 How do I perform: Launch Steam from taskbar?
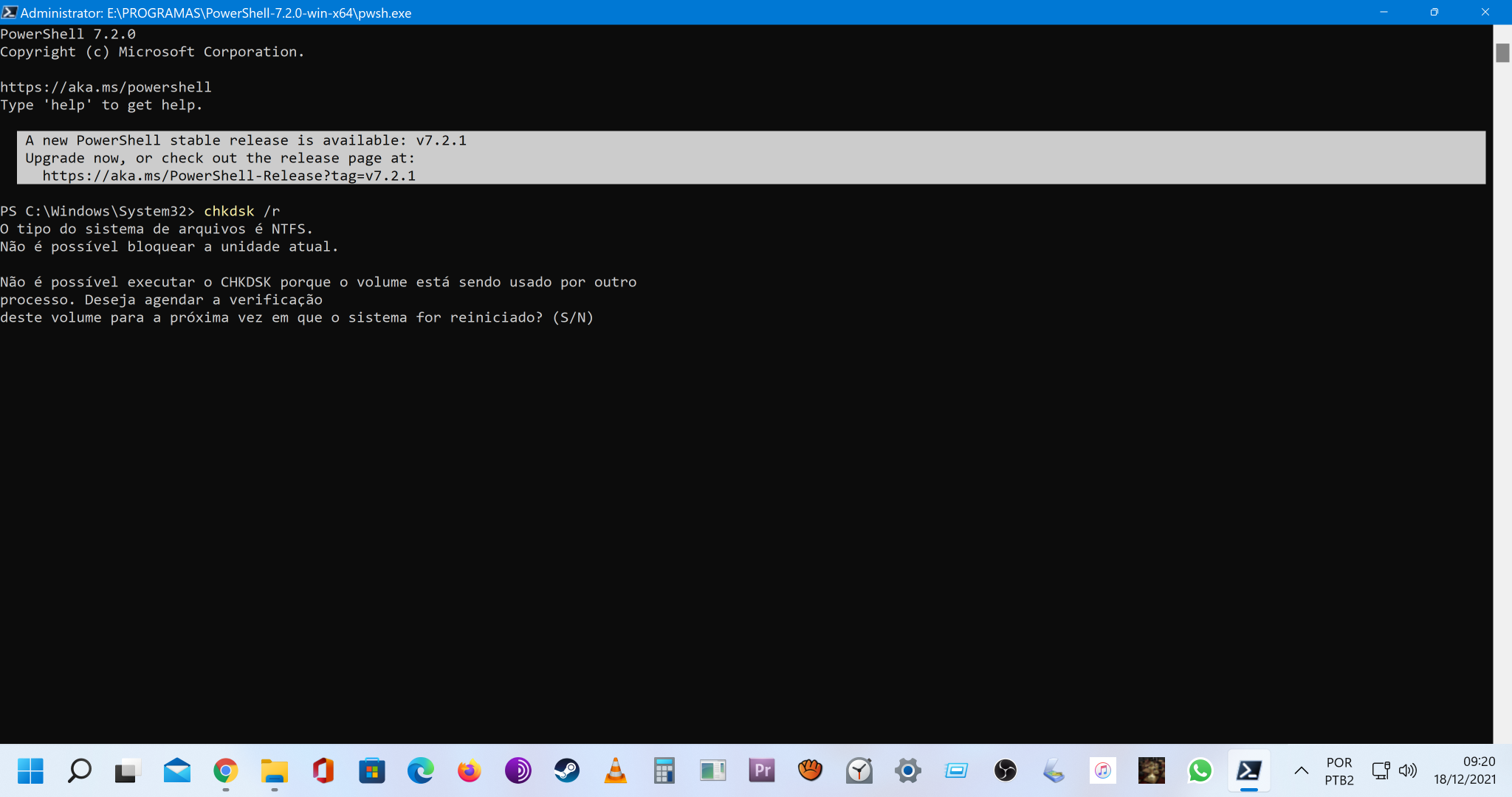tap(566, 771)
